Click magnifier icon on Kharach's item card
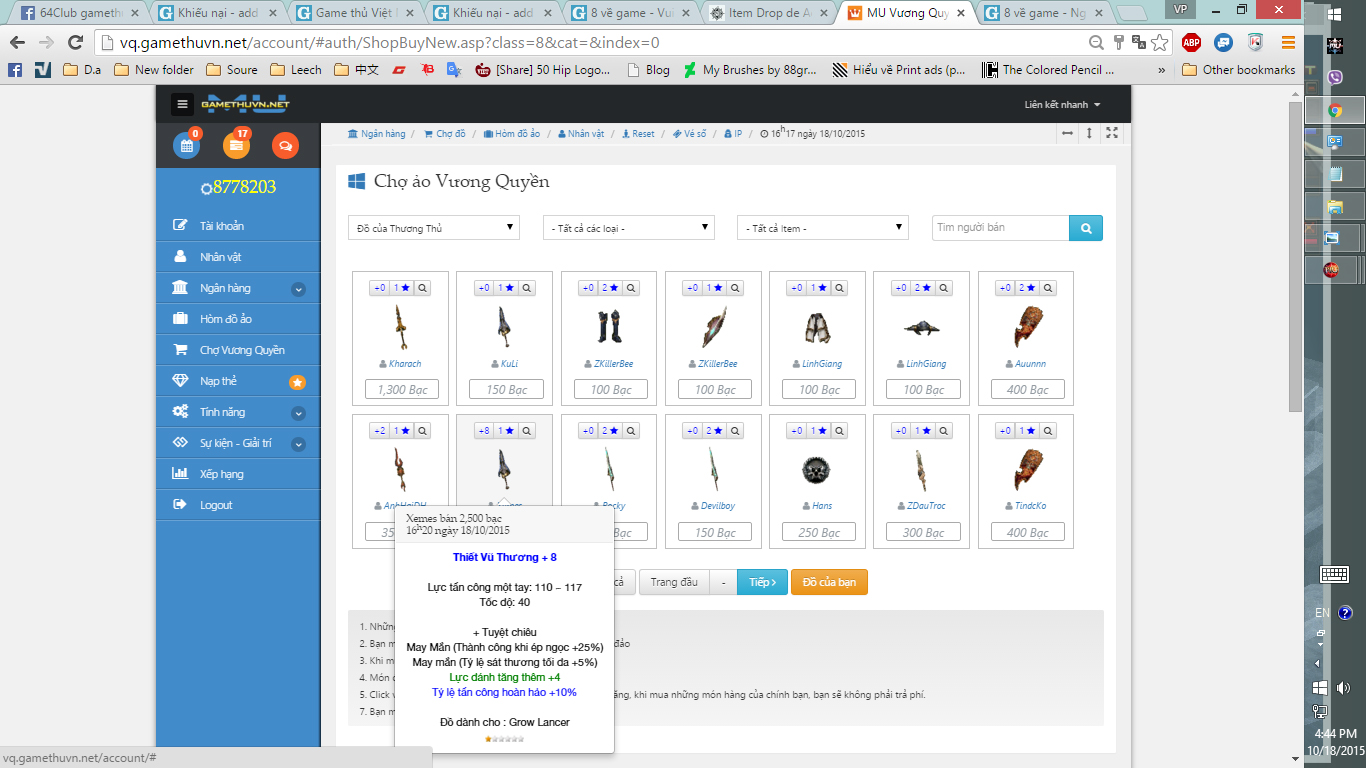Image resolution: width=1366 pixels, height=768 pixels. pos(423,288)
